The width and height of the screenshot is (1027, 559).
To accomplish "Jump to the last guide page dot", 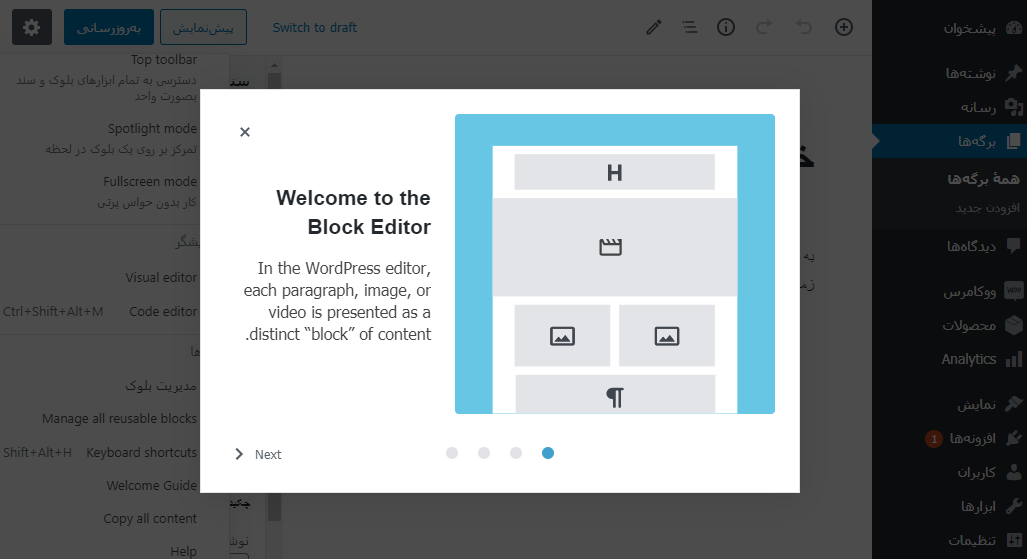I will pos(451,453).
